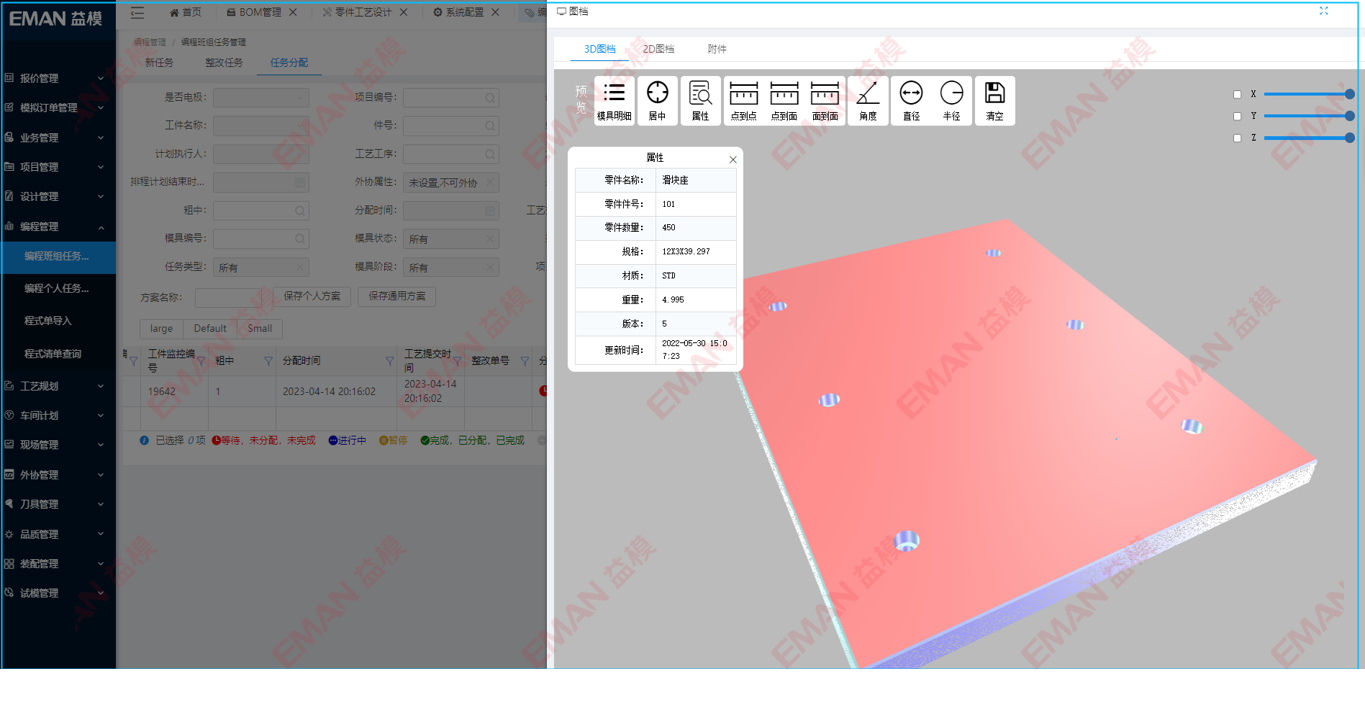1365x713 pixels.
Task: Expand 外协管理 in the sidebar
Action: [x=58, y=475]
